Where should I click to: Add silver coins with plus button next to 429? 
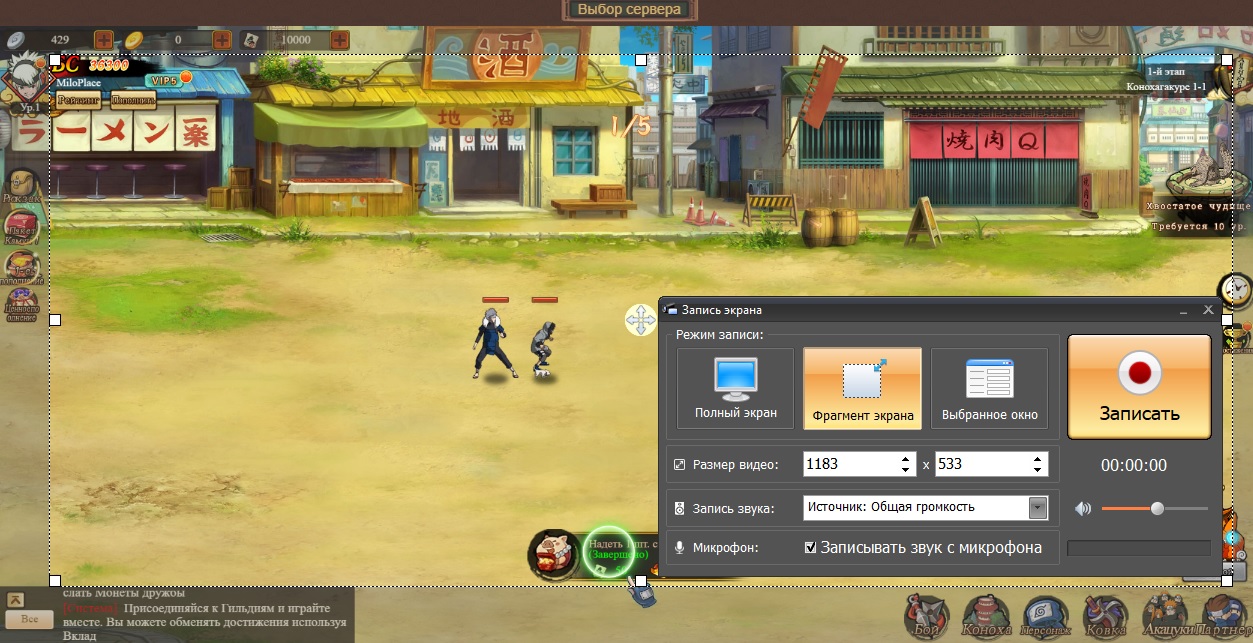click(103, 40)
